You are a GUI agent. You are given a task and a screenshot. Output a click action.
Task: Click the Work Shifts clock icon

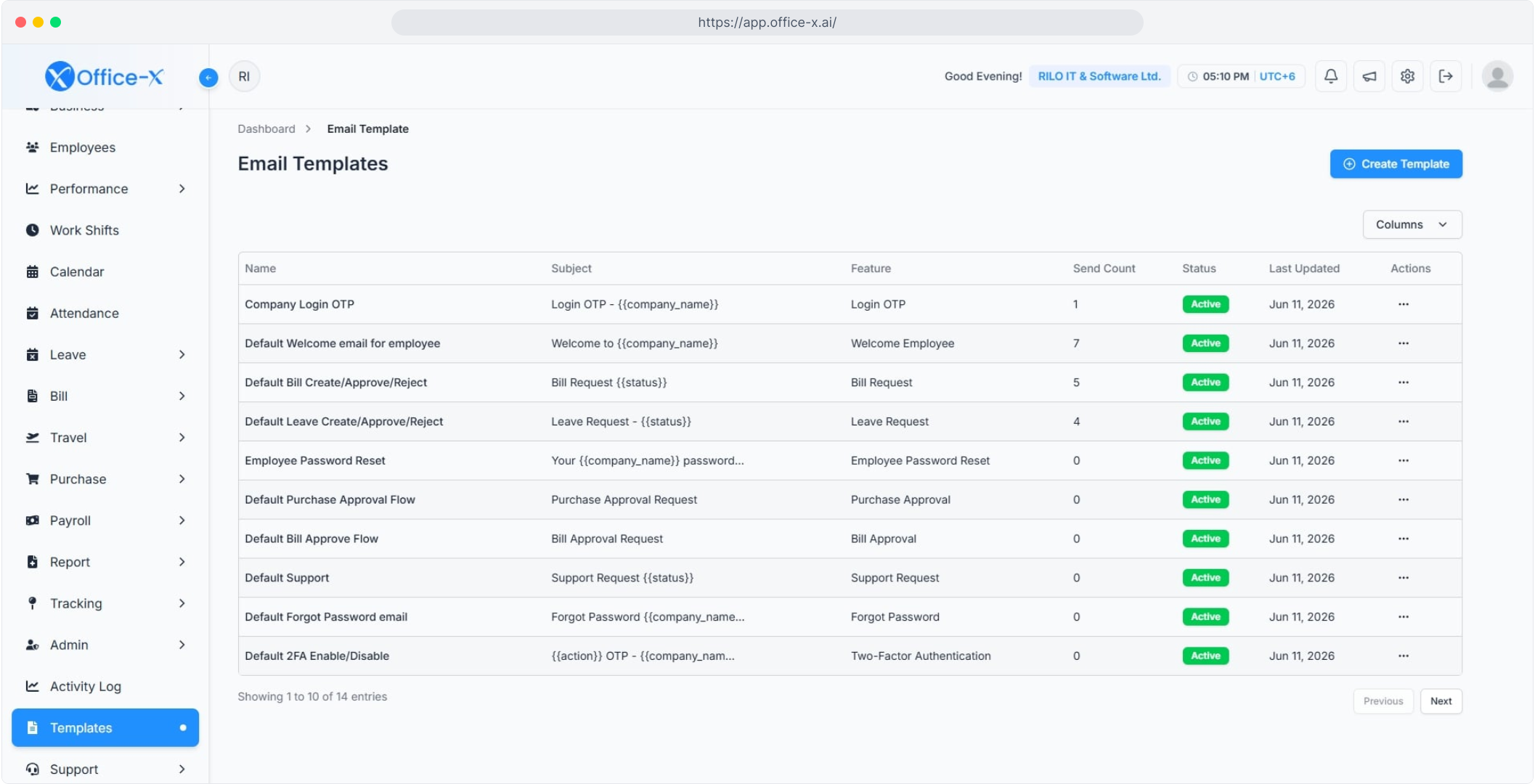[x=32, y=230]
